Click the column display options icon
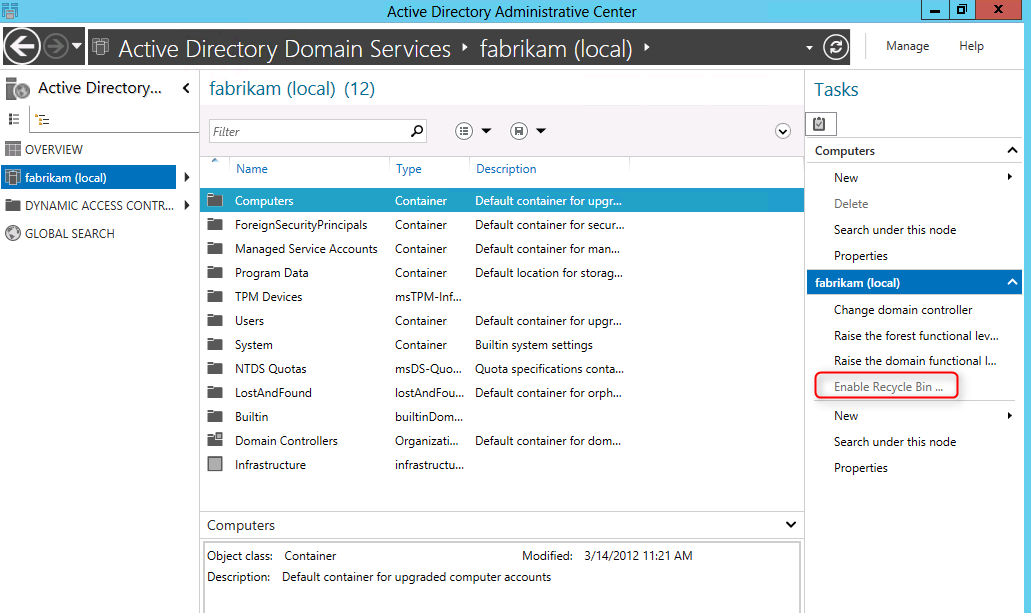This screenshot has width=1031, height=613. click(x=466, y=131)
